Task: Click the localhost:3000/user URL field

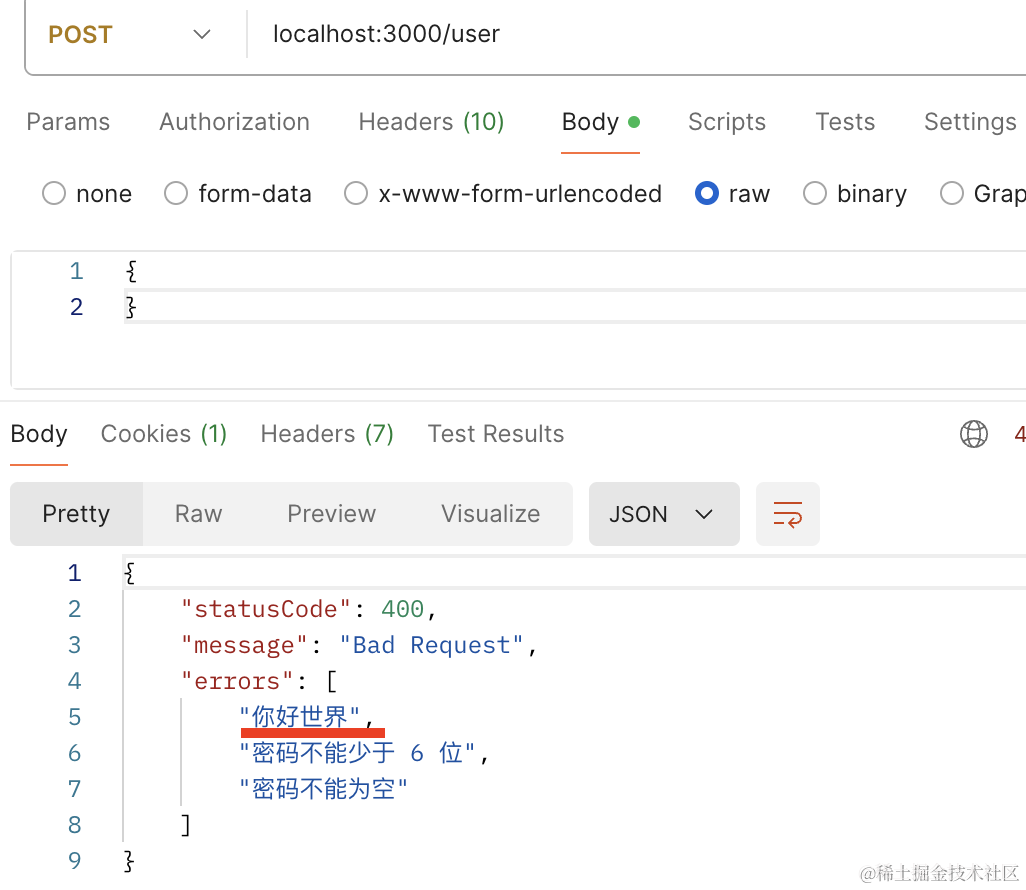Action: [600, 35]
